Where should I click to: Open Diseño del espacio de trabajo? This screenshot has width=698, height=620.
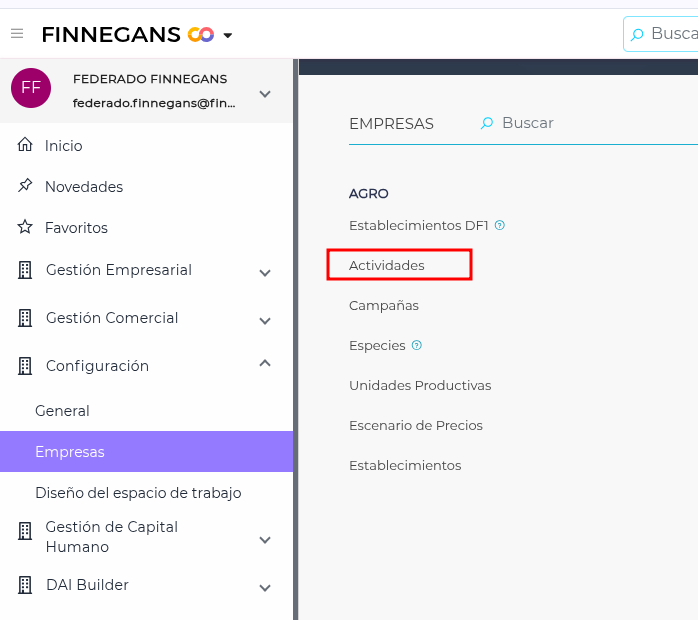(138, 493)
